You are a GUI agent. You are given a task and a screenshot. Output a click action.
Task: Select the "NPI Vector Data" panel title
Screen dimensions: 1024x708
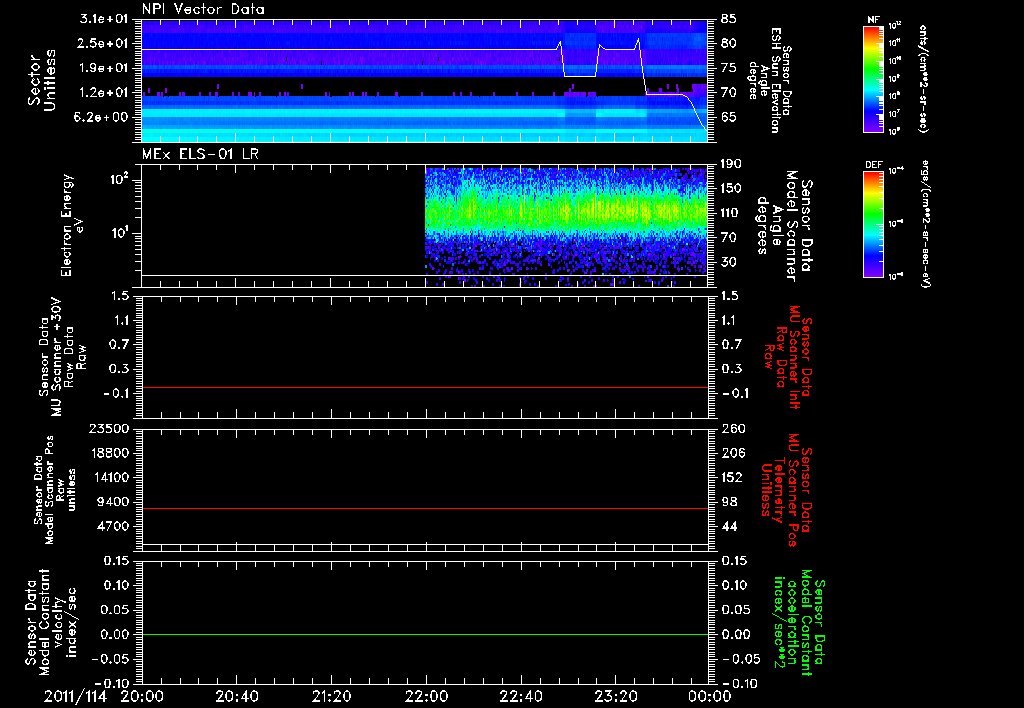[203, 9]
